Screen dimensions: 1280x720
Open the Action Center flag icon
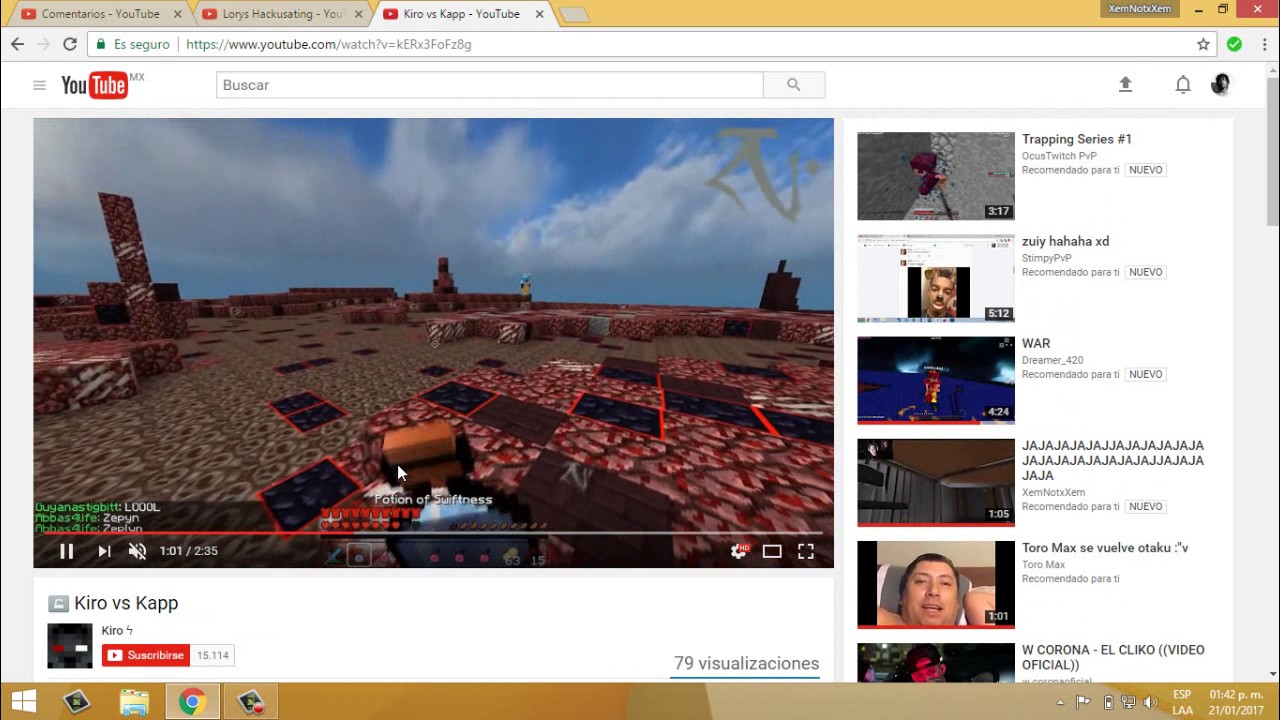tap(1083, 702)
